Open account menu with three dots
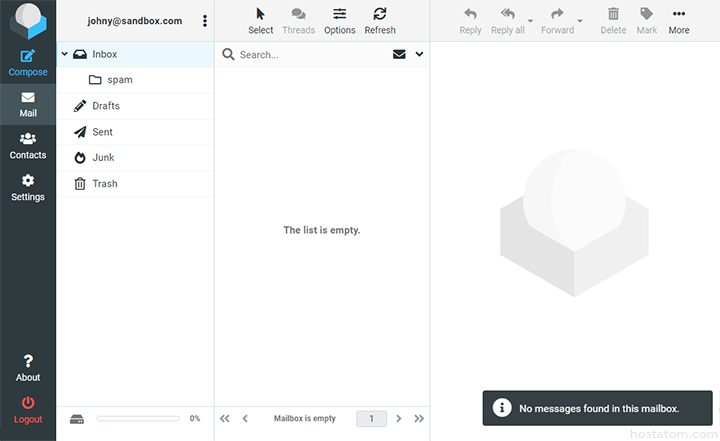The width and height of the screenshot is (720, 441). tap(205, 21)
